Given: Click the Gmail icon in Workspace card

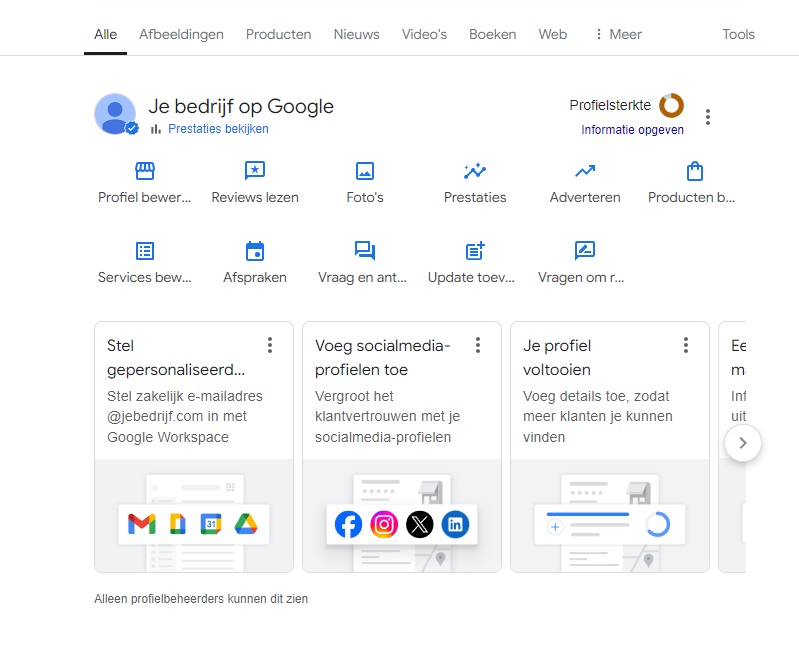Looking at the screenshot, I should tap(142, 524).
